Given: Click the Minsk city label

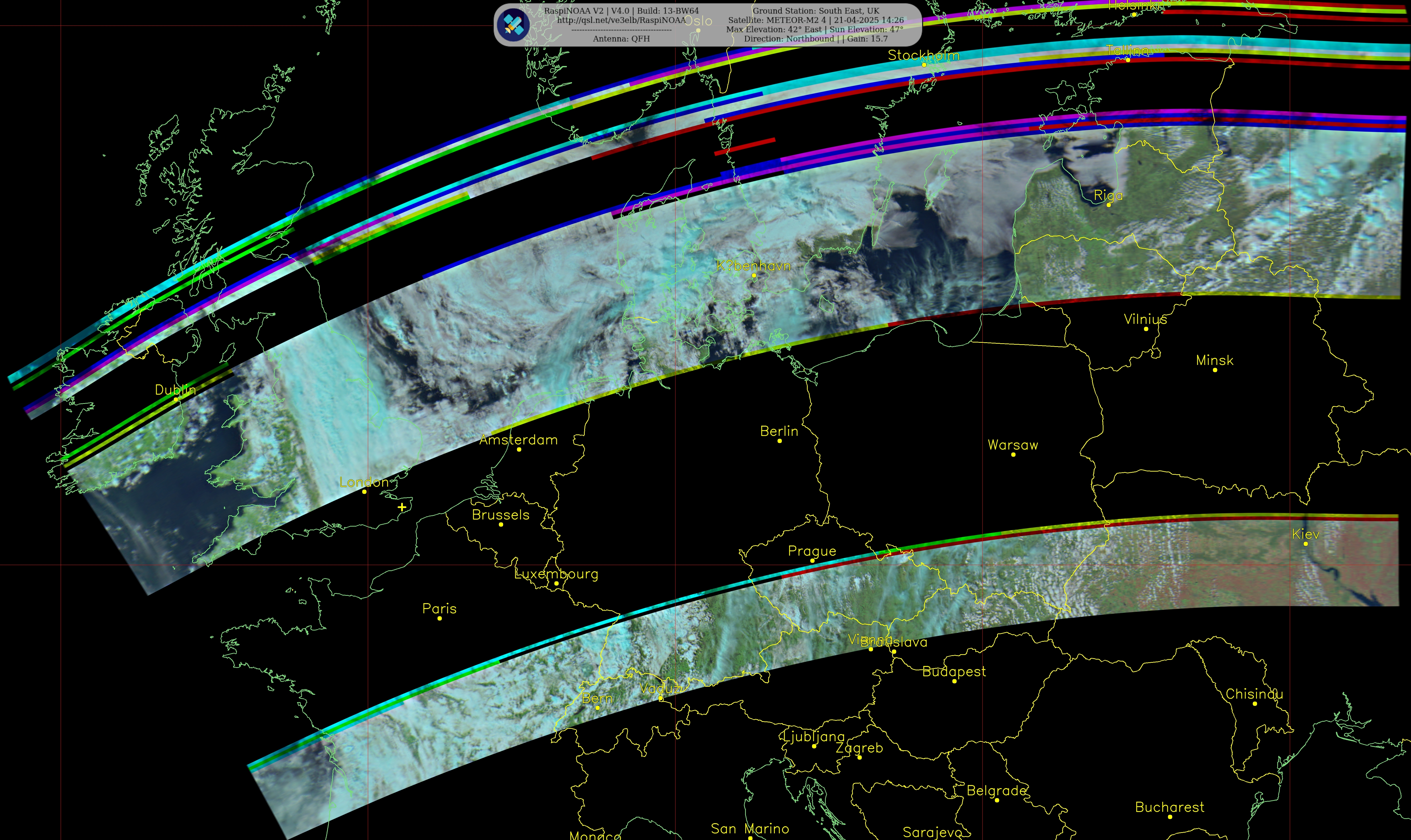Looking at the screenshot, I should pos(1215,361).
